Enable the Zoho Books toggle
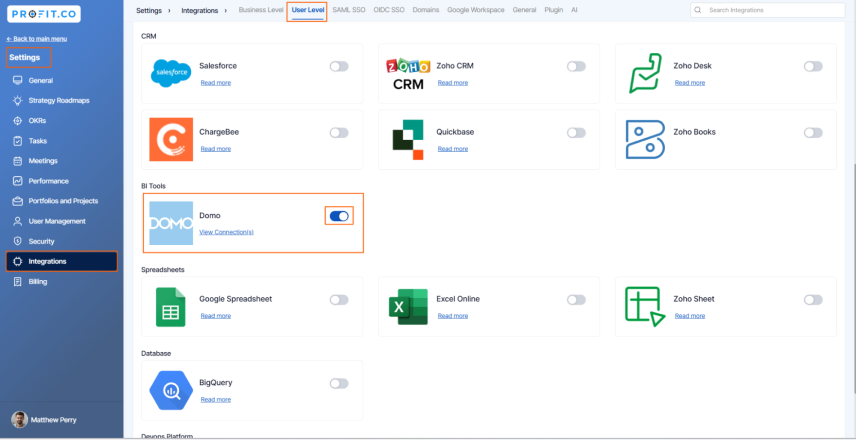The image size is (856, 440). pos(813,133)
